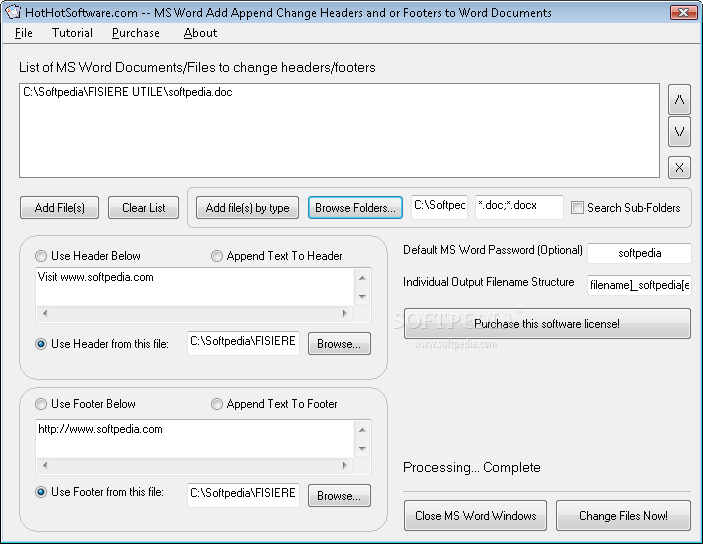Move selected file up with ^ button
703x544 pixels.
coord(679,99)
